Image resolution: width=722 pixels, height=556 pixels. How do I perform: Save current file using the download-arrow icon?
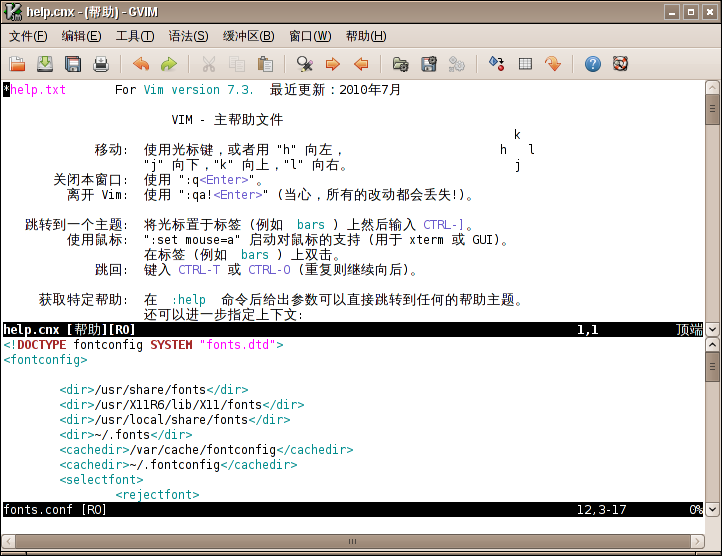[x=45, y=64]
